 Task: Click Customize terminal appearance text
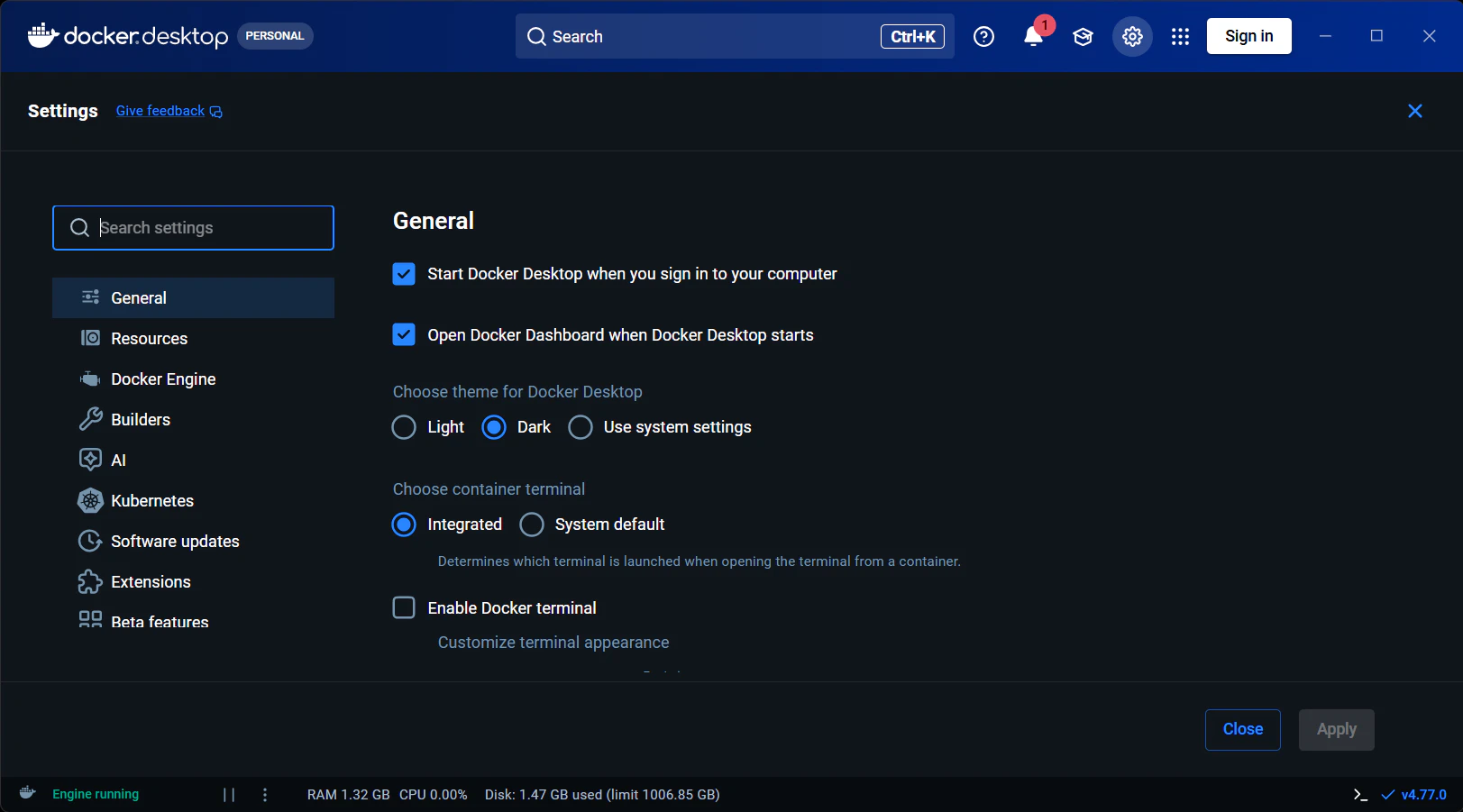553,643
